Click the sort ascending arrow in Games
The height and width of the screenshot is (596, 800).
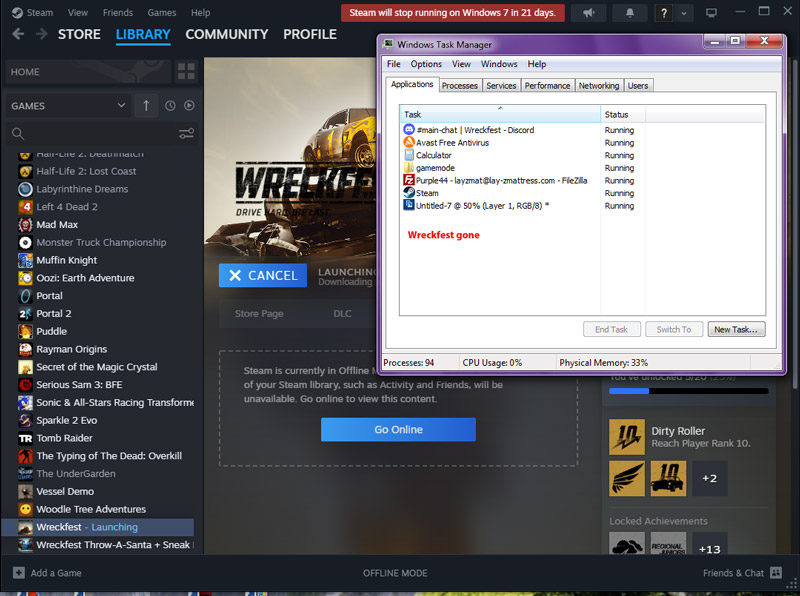pyautogui.click(x=146, y=106)
